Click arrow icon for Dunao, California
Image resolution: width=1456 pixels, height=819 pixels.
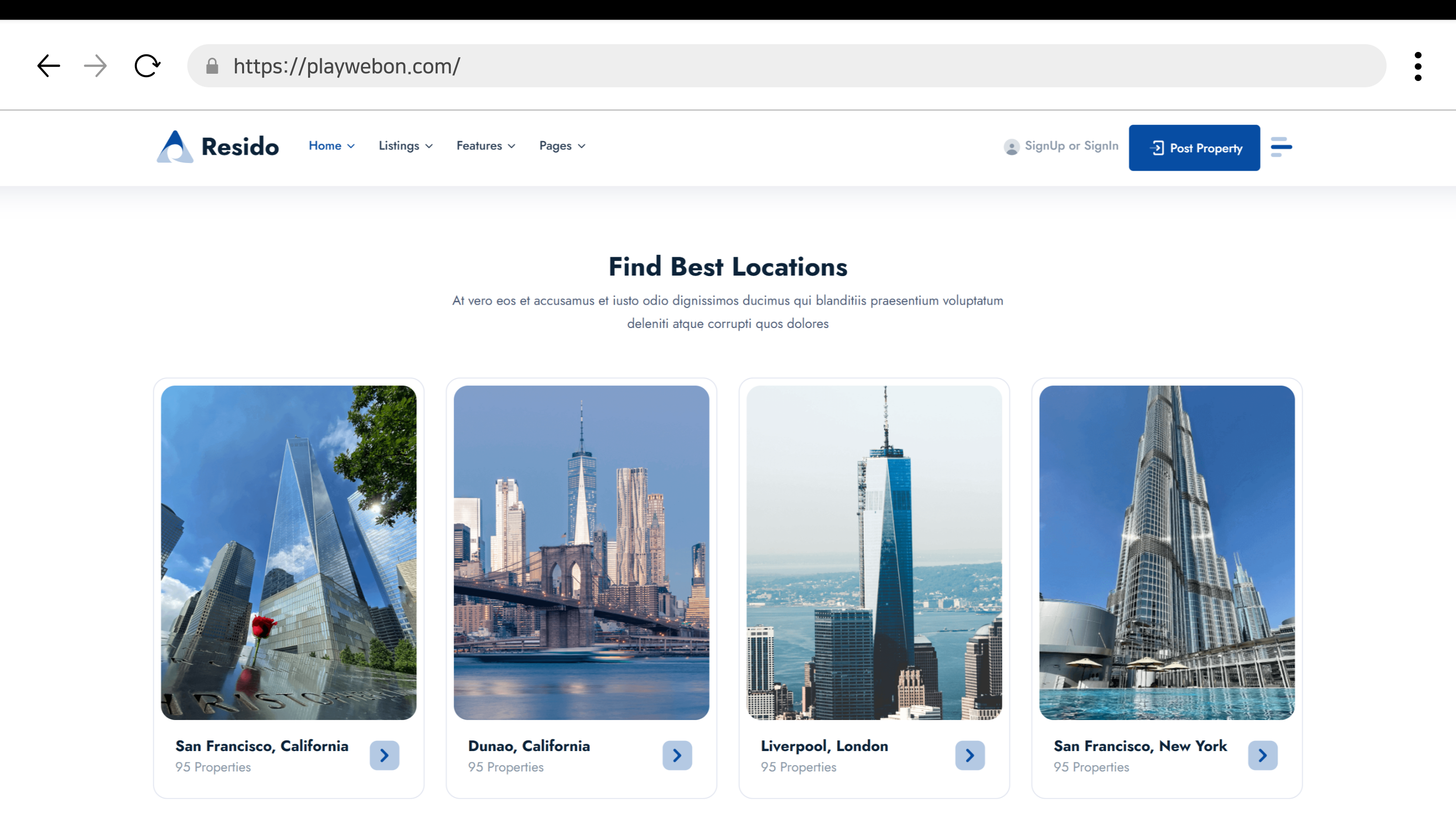(677, 755)
